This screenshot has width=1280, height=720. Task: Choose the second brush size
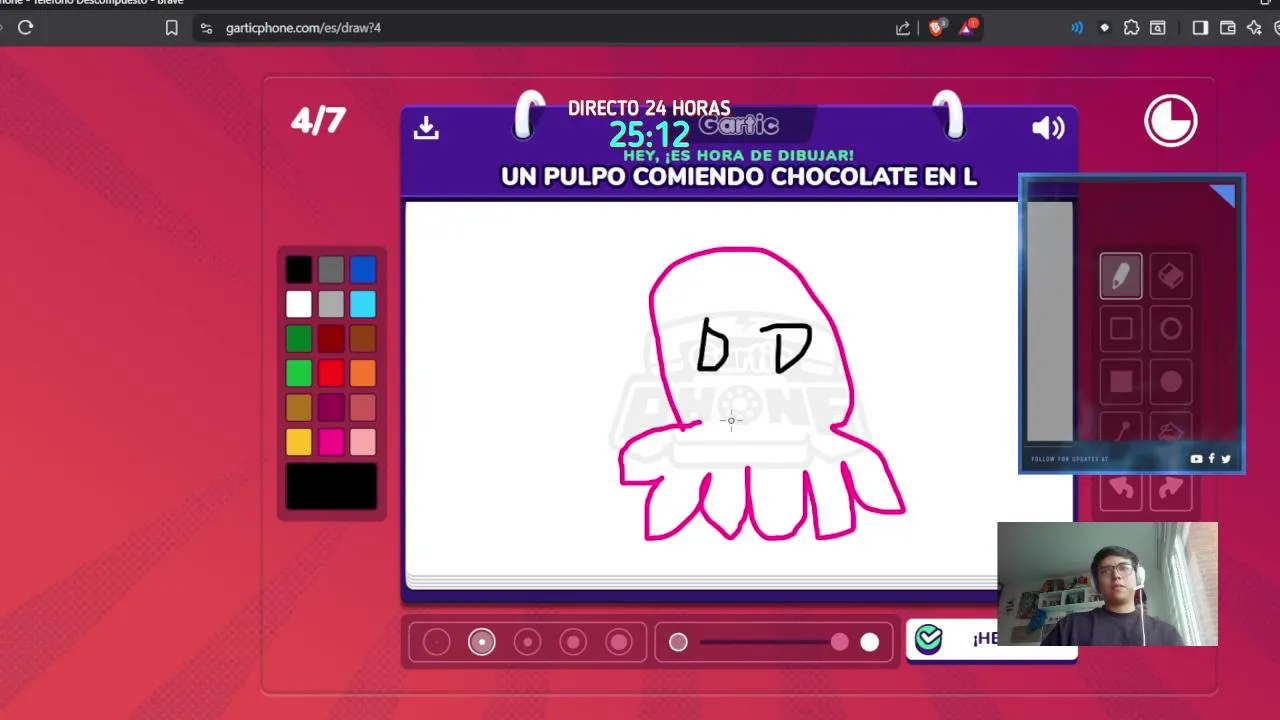482,642
